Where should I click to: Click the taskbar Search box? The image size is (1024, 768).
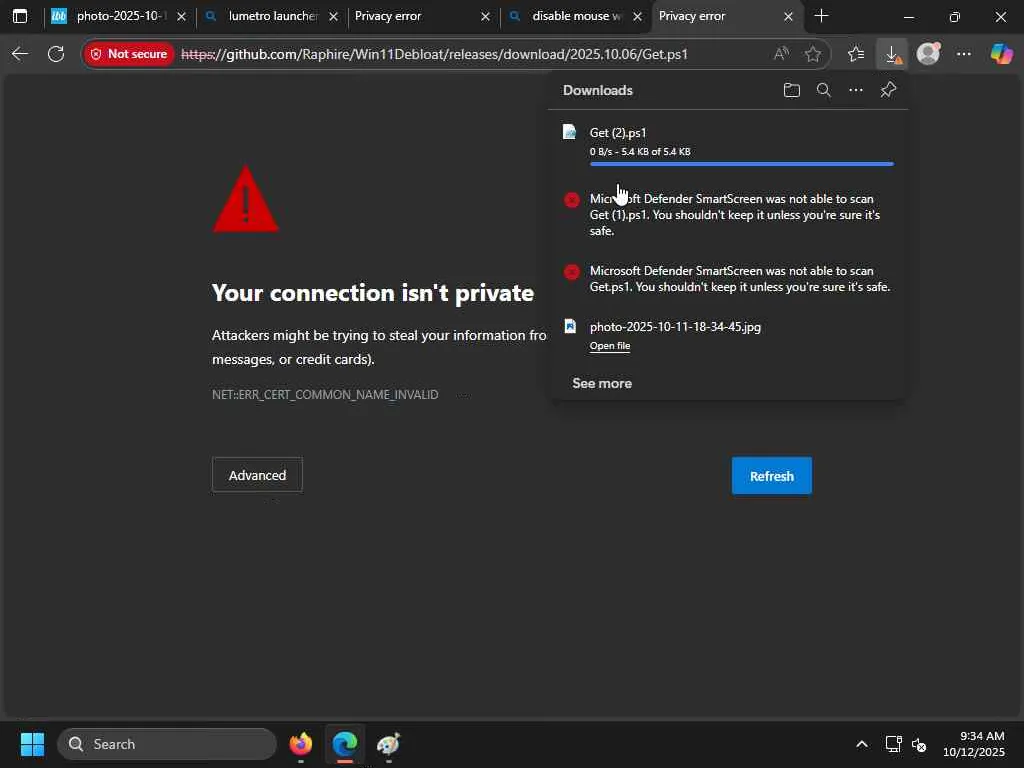[x=167, y=744]
